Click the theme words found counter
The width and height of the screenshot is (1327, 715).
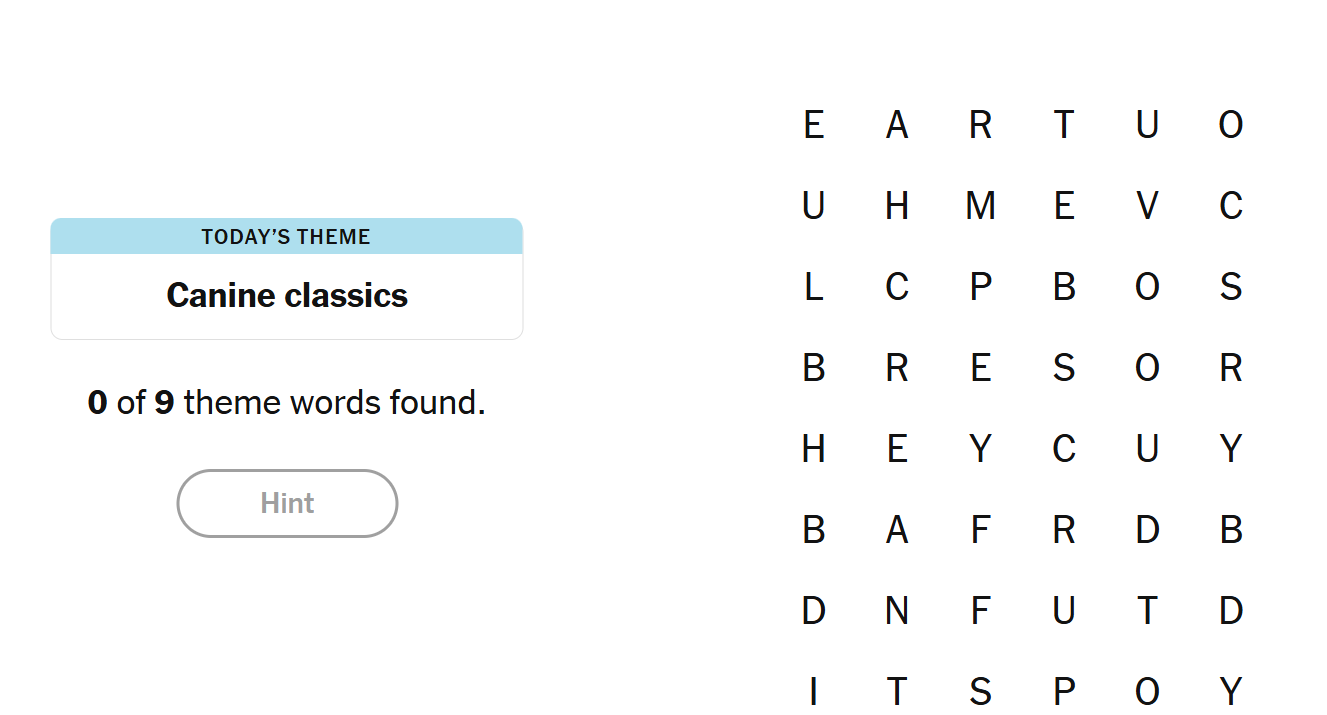(x=287, y=402)
